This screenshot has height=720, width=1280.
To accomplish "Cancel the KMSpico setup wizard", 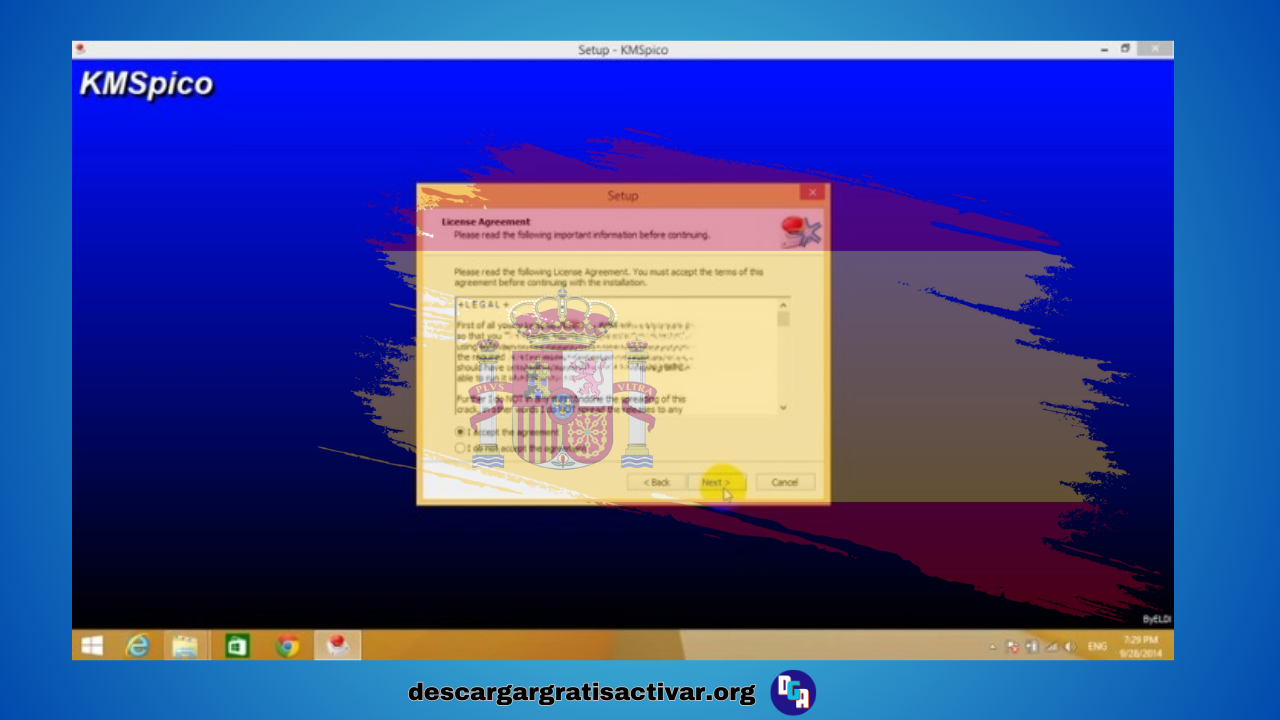I will point(785,482).
